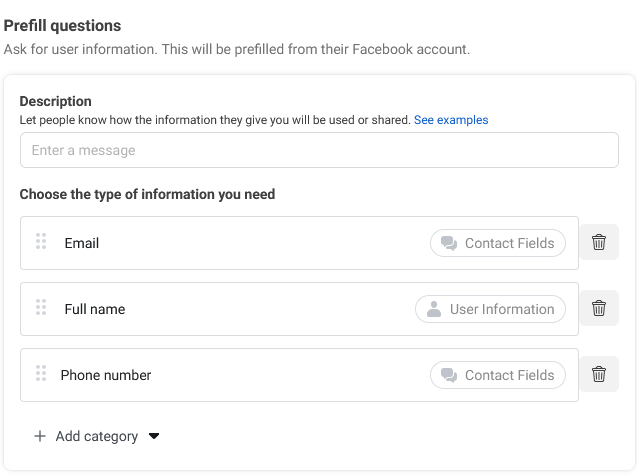Viewport: 637px width, 476px height.
Task: Click the plus icon next to Add category
Action: pyautogui.click(x=40, y=436)
